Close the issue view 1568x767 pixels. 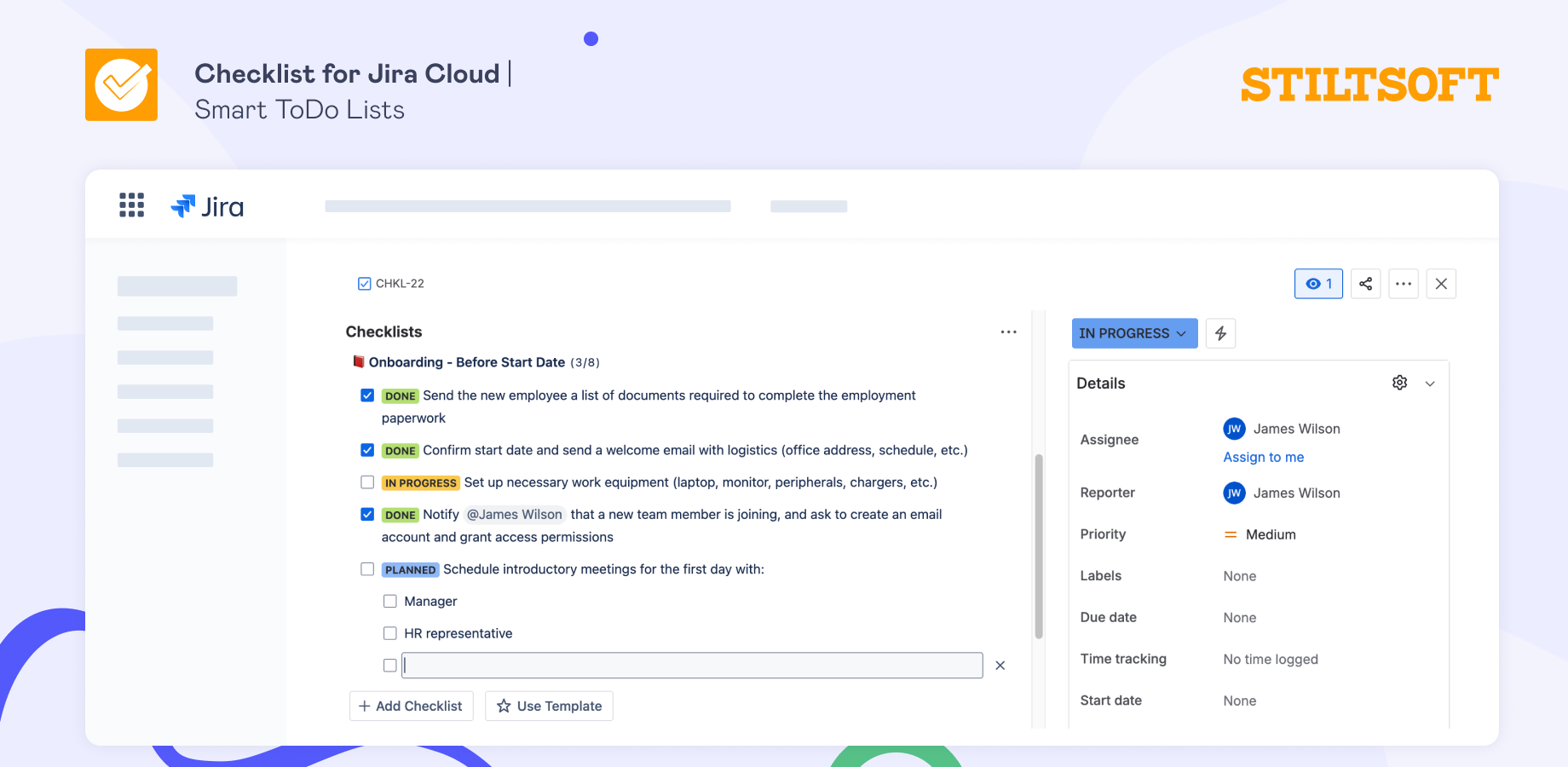[1441, 284]
